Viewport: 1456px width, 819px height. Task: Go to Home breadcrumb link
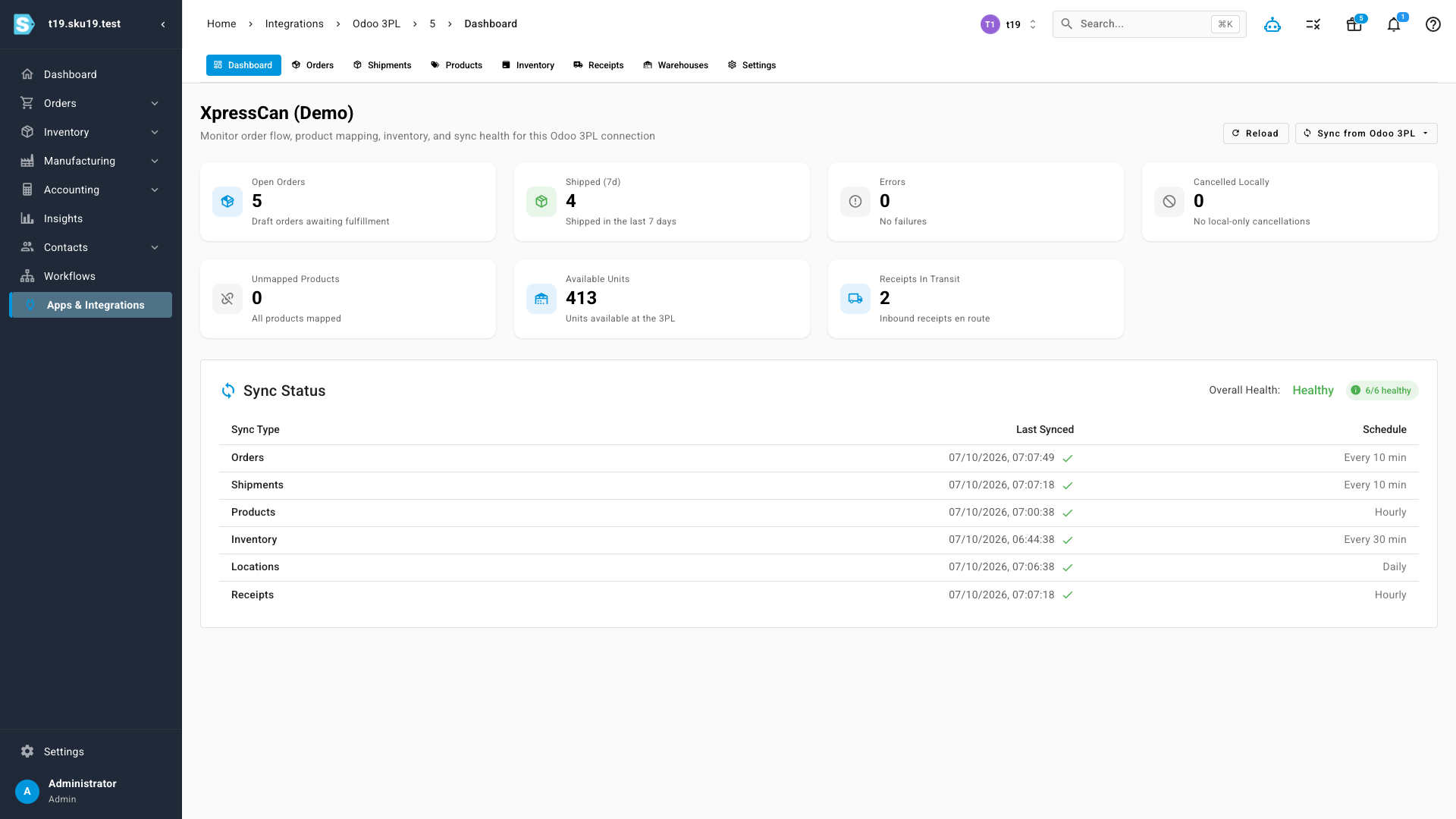pos(221,24)
